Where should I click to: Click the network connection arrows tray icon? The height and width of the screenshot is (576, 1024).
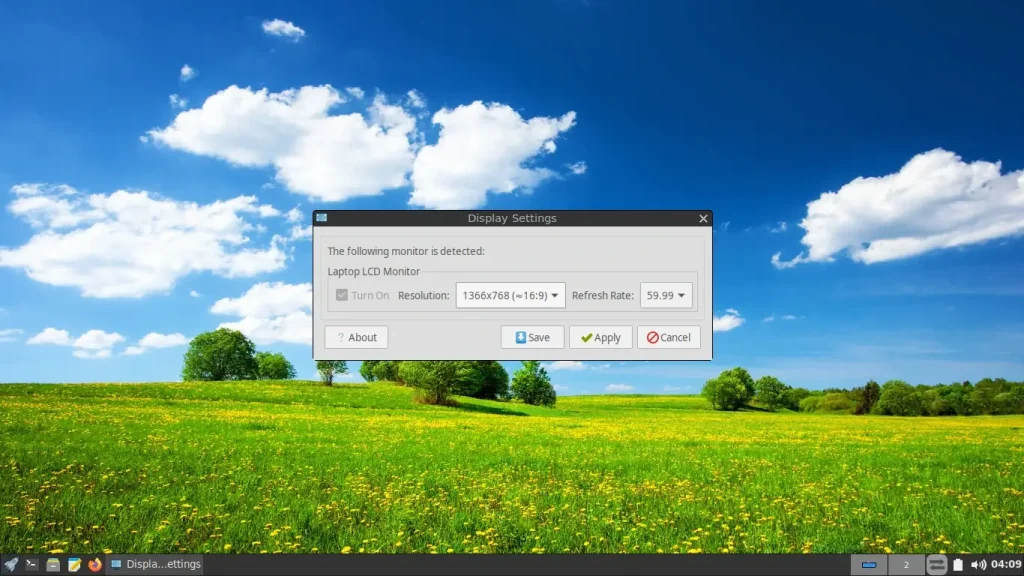936,564
